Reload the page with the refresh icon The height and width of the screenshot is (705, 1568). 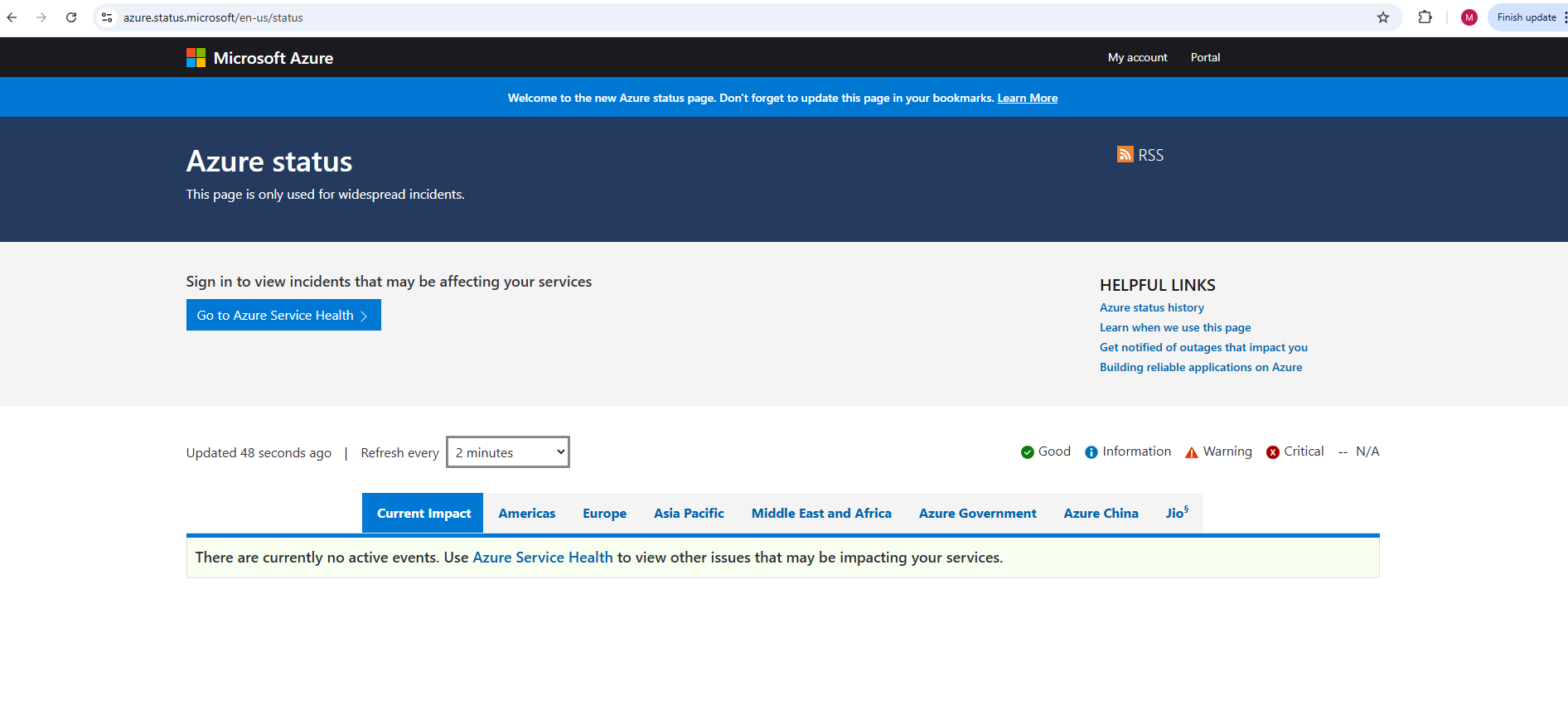[71, 17]
